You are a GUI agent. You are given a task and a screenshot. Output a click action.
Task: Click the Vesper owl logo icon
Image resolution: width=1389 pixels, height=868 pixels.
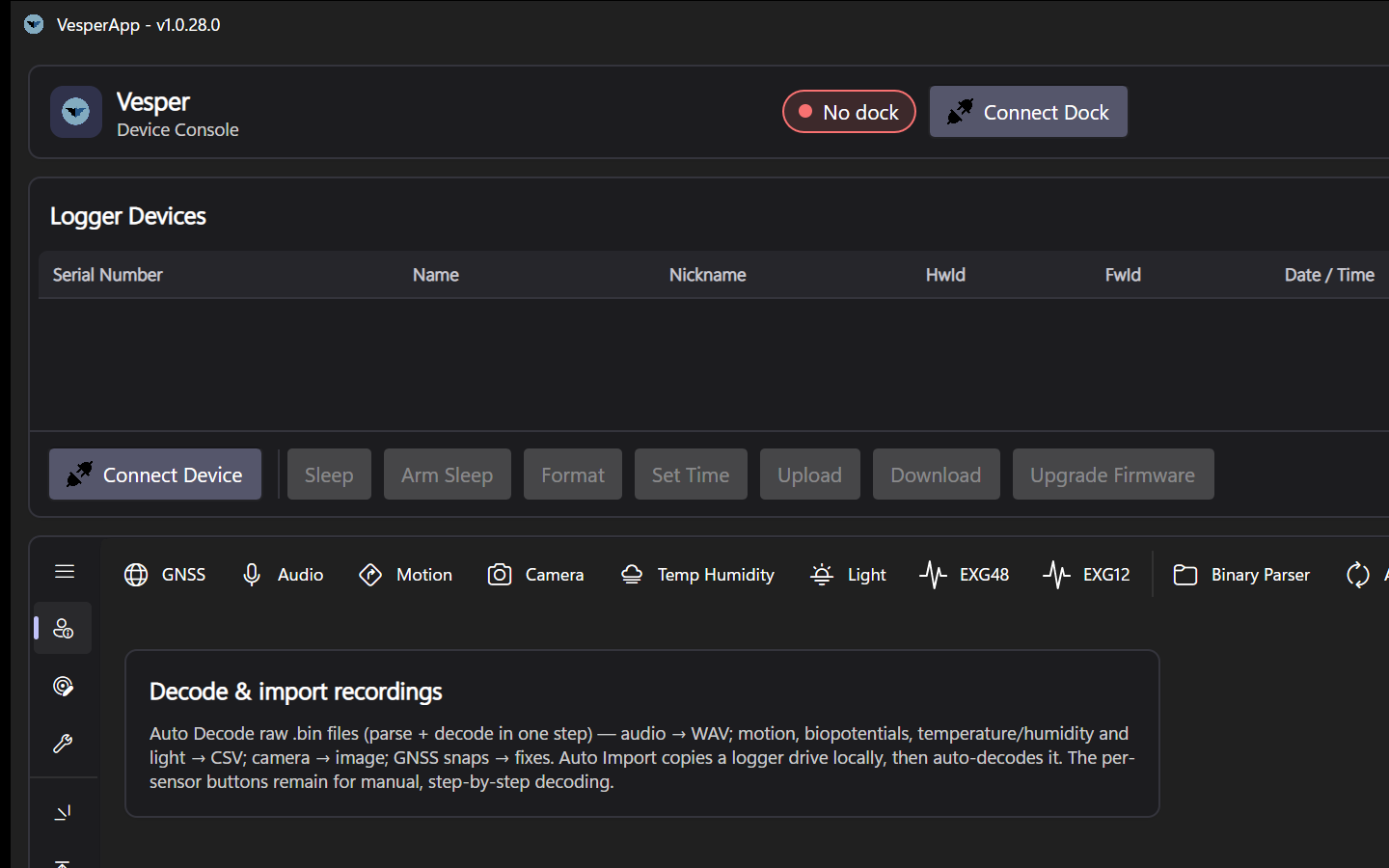click(76, 112)
